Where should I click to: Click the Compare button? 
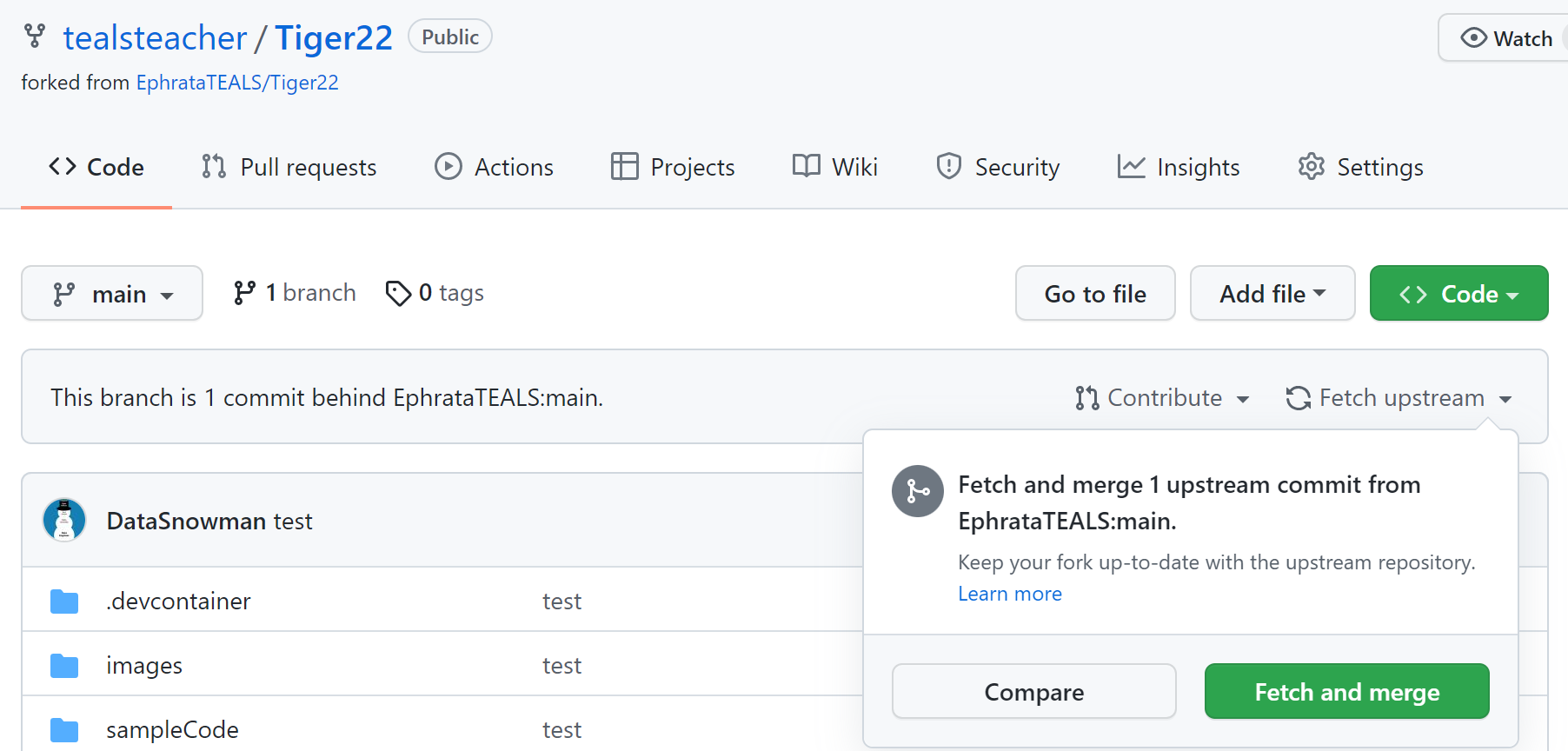point(1034,691)
